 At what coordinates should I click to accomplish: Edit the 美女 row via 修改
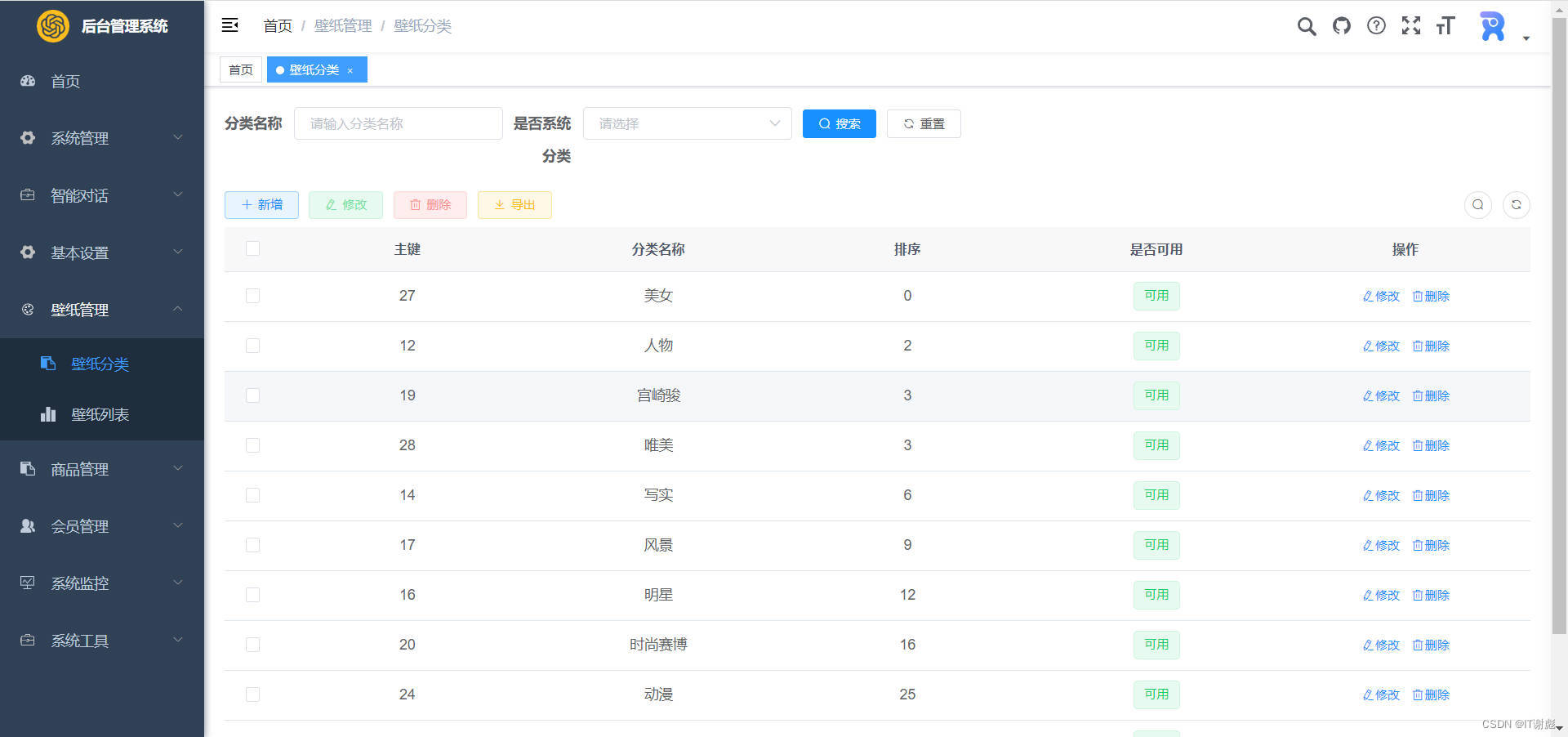click(x=1381, y=296)
